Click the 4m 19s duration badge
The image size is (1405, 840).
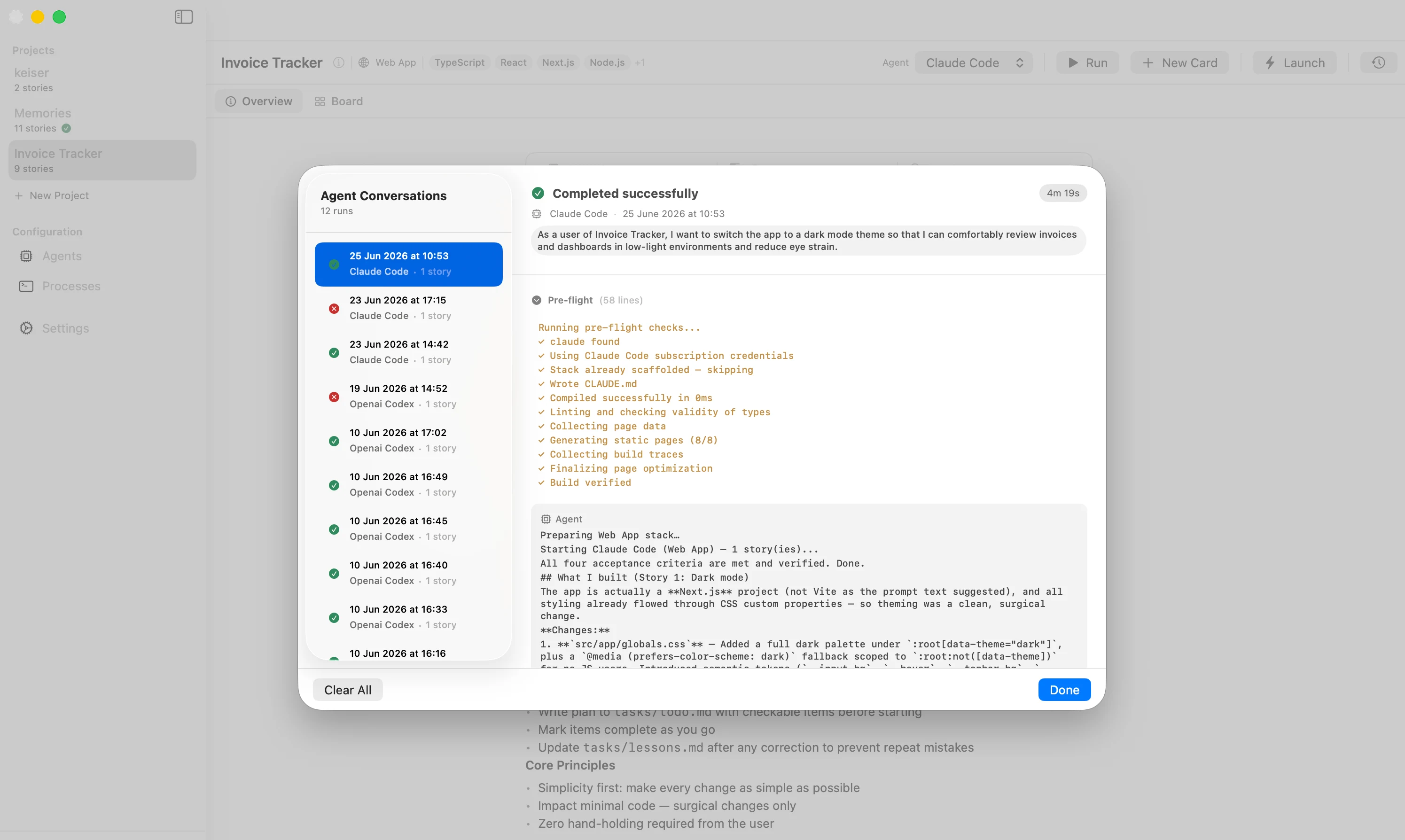[x=1062, y=194]
